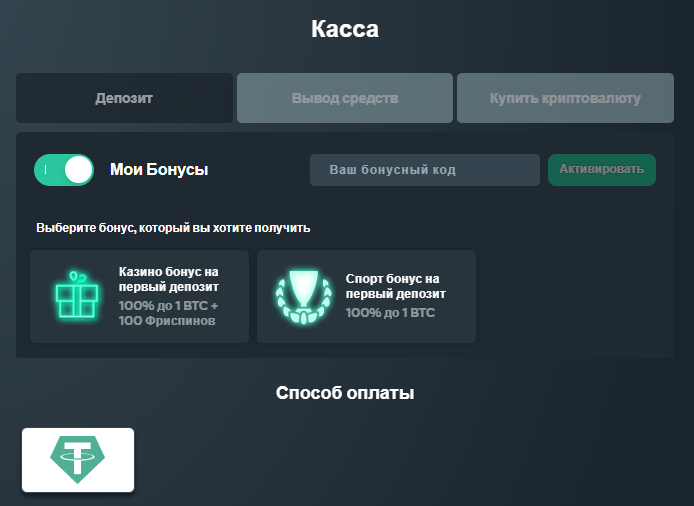Choose Казино бонус на первый депозит

pyautogui.click(x=140, y=296)
